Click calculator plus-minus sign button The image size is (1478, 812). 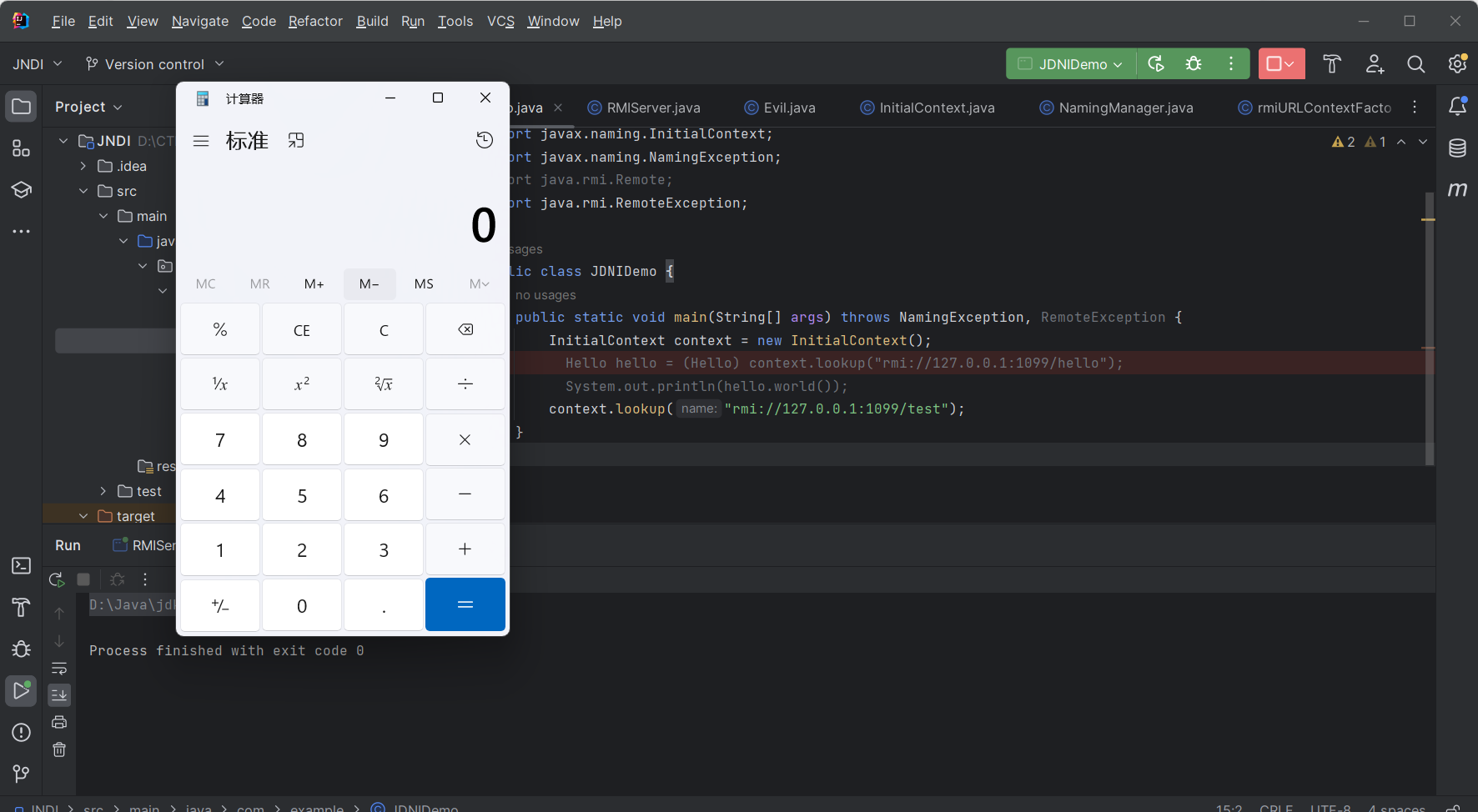(x=220, y=604)
